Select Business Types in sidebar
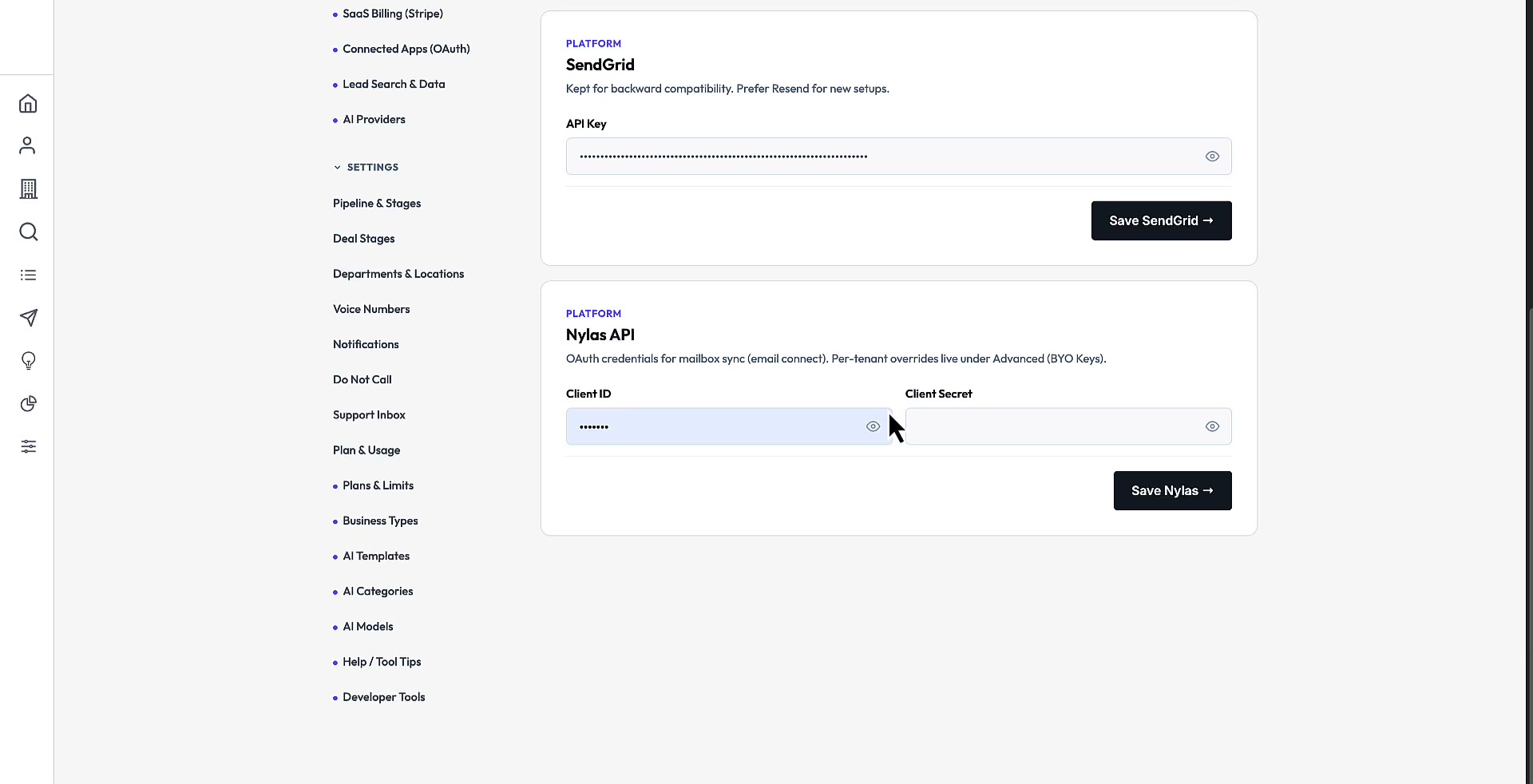 pyautogui.click(x=380, y=521)
